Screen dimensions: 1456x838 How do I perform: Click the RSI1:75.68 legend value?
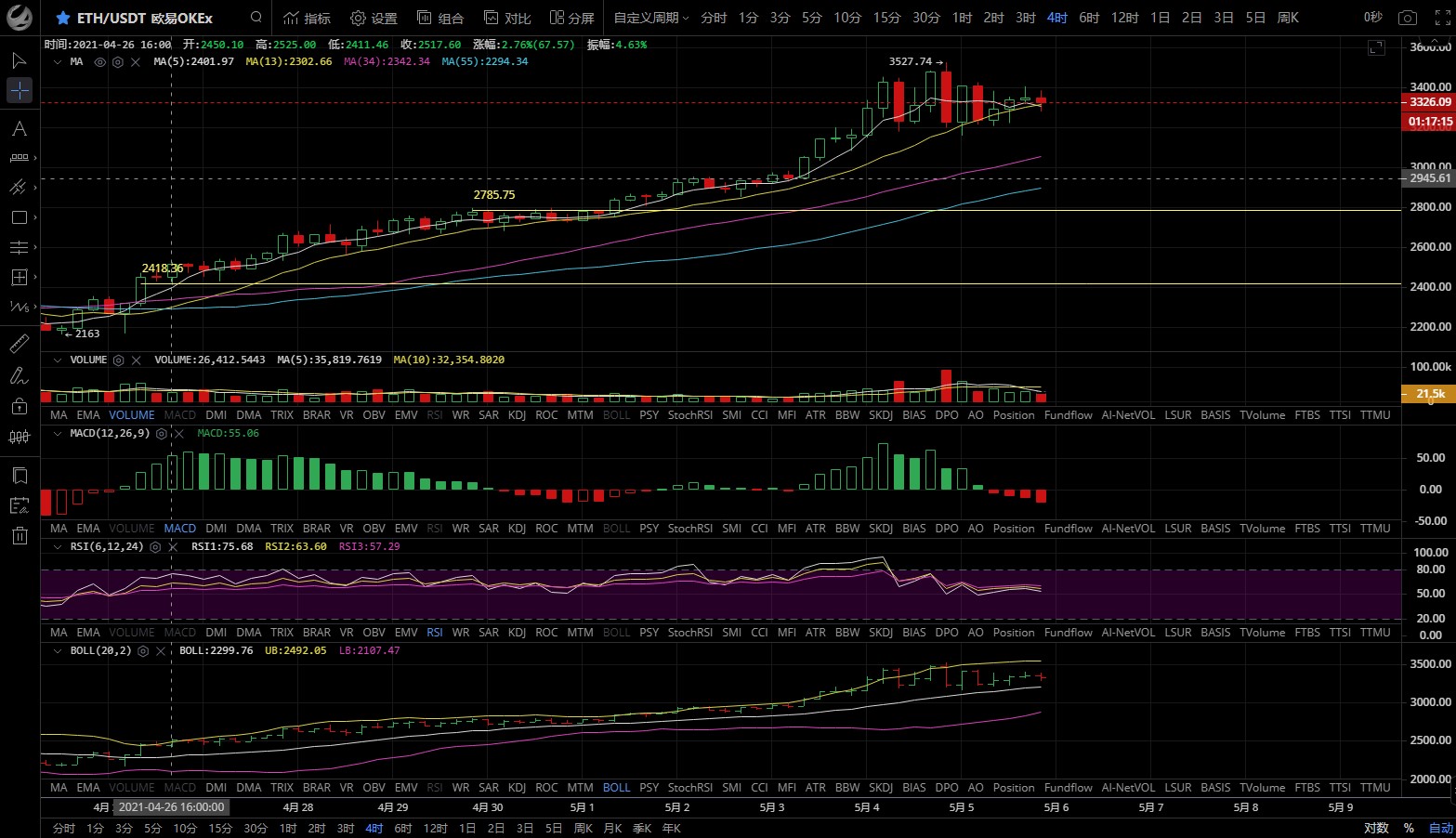point(222,547)
